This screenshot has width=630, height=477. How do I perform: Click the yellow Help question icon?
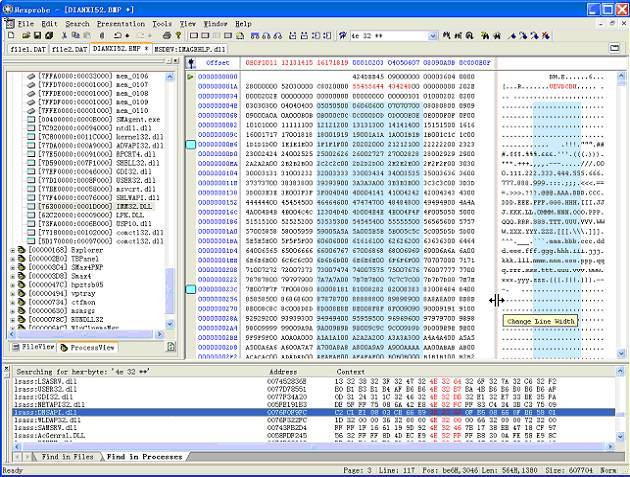coord(178,36)
